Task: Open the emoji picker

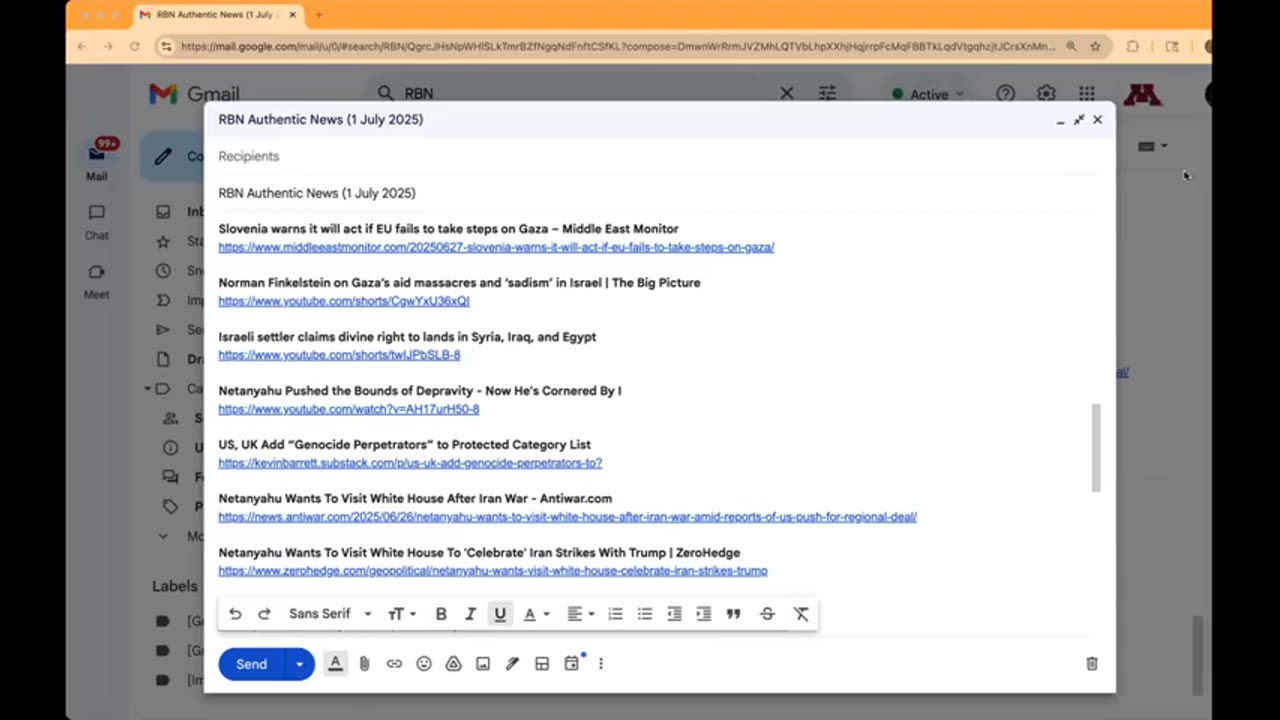Action: tap(424, 664)
